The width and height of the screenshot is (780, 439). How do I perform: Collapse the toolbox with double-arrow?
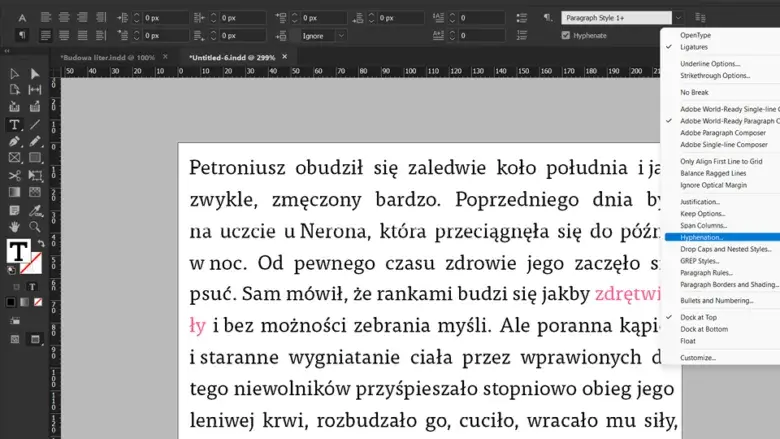[6, 51]
